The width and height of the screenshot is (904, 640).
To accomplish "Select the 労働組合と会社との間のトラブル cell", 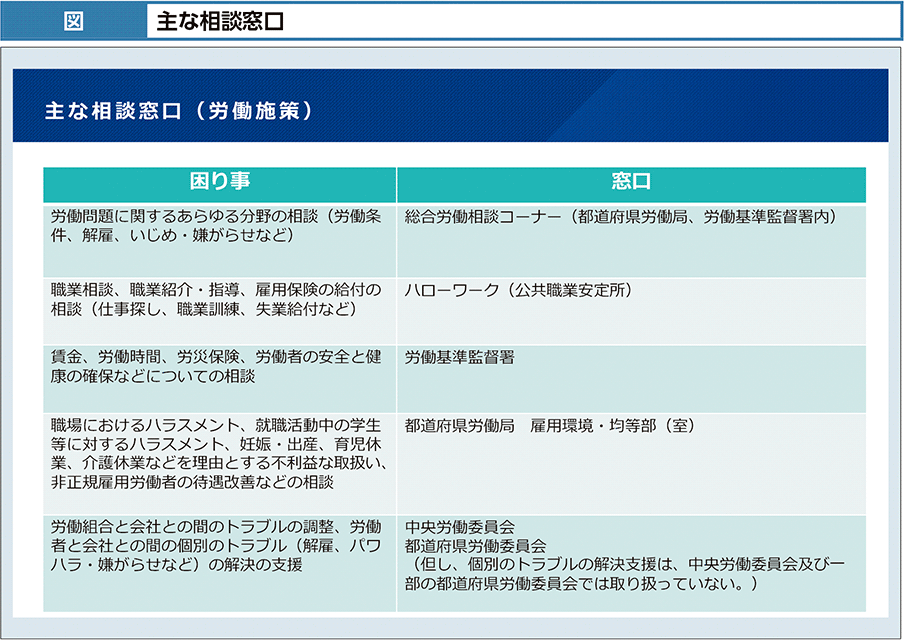I will pos(216,545).
